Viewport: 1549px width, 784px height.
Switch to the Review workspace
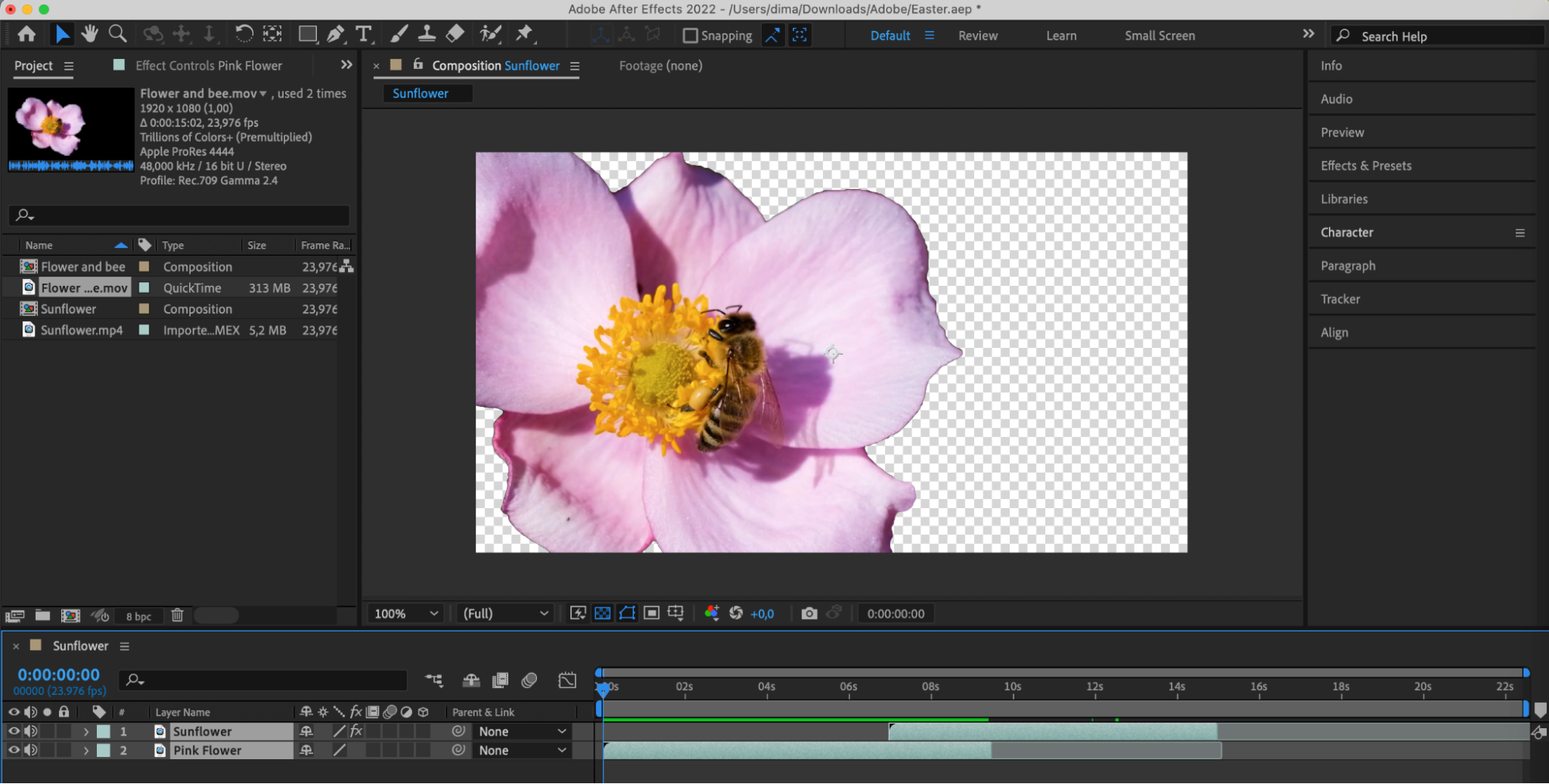click(978, 36)
